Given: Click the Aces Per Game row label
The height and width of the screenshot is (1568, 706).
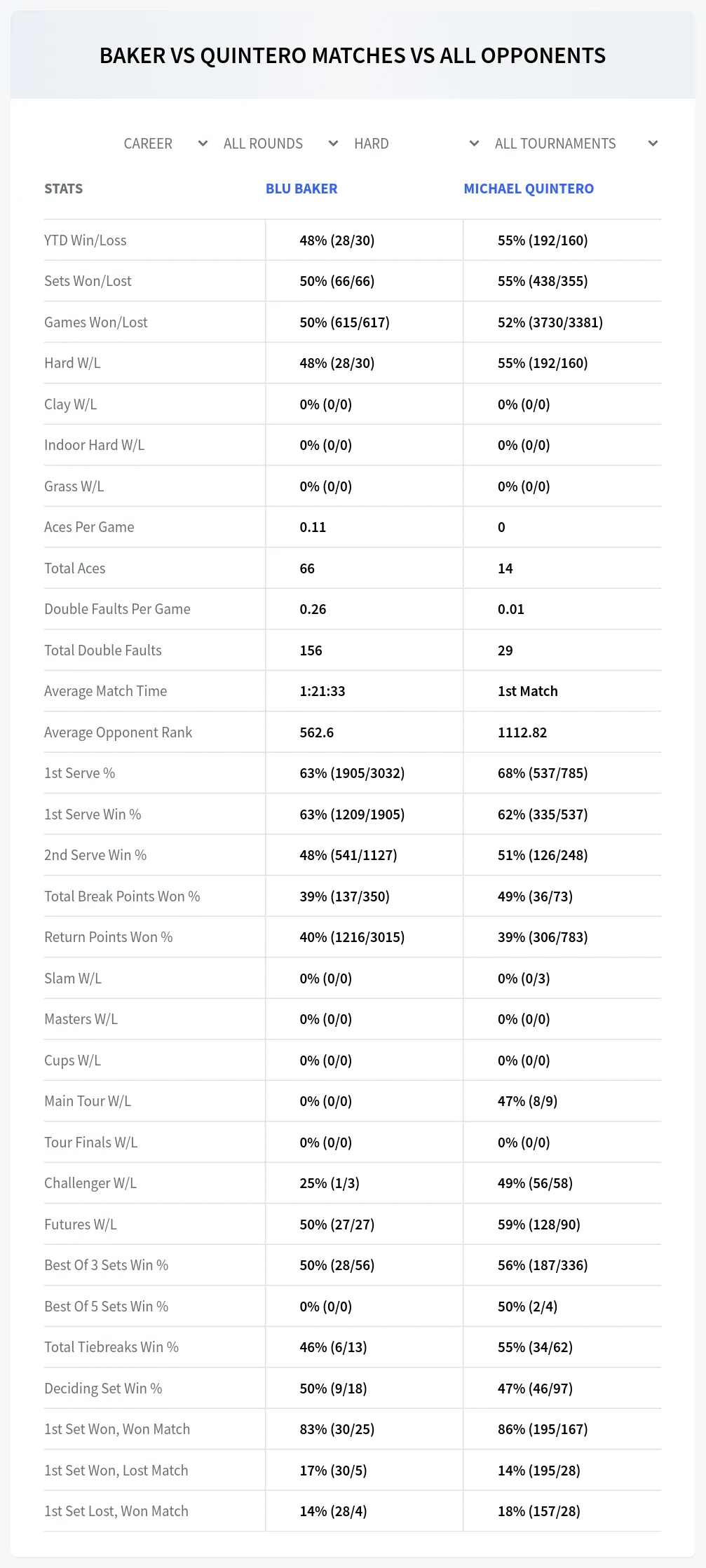Looking at the screenshot, I should 89,527.
